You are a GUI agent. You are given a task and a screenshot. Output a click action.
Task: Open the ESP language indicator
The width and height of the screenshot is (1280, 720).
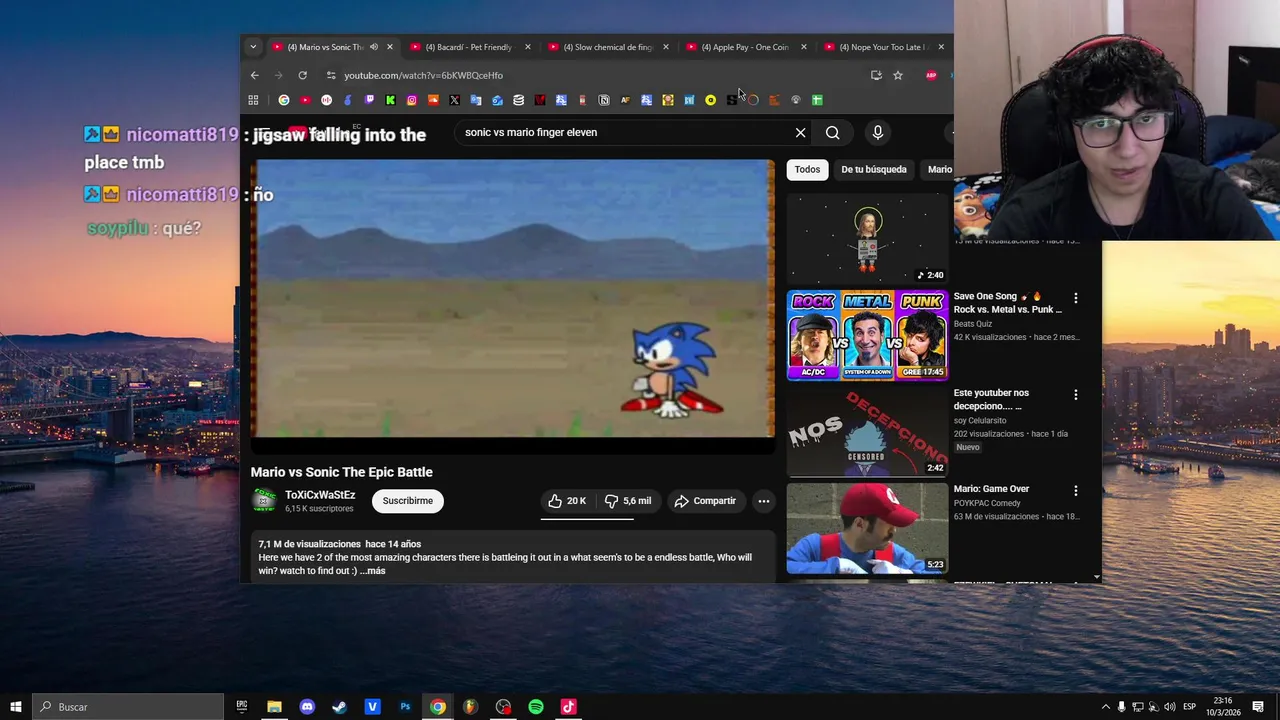coord(1189,707)
